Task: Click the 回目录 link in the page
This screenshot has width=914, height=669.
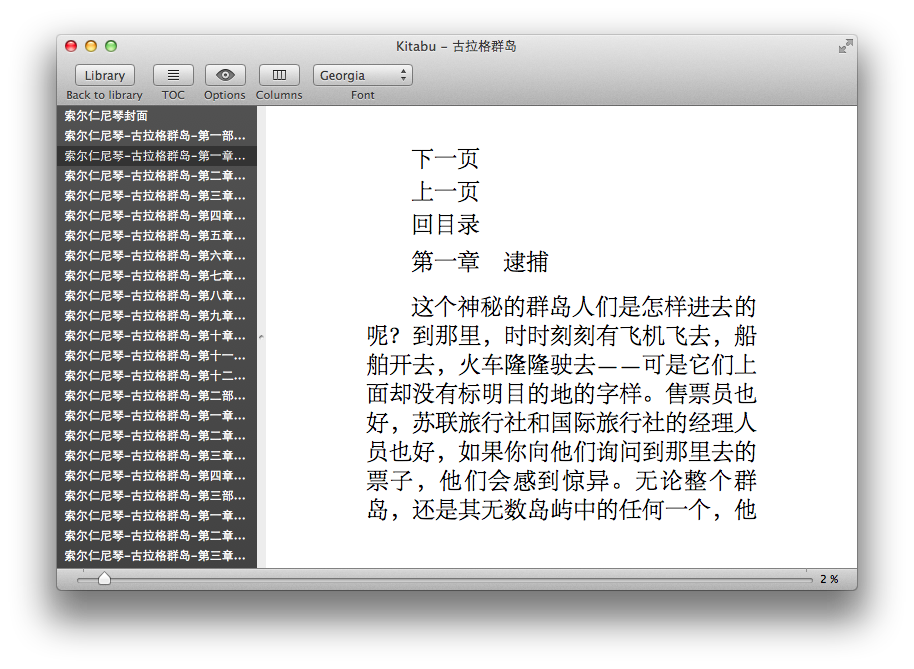Action: (445, 224)
